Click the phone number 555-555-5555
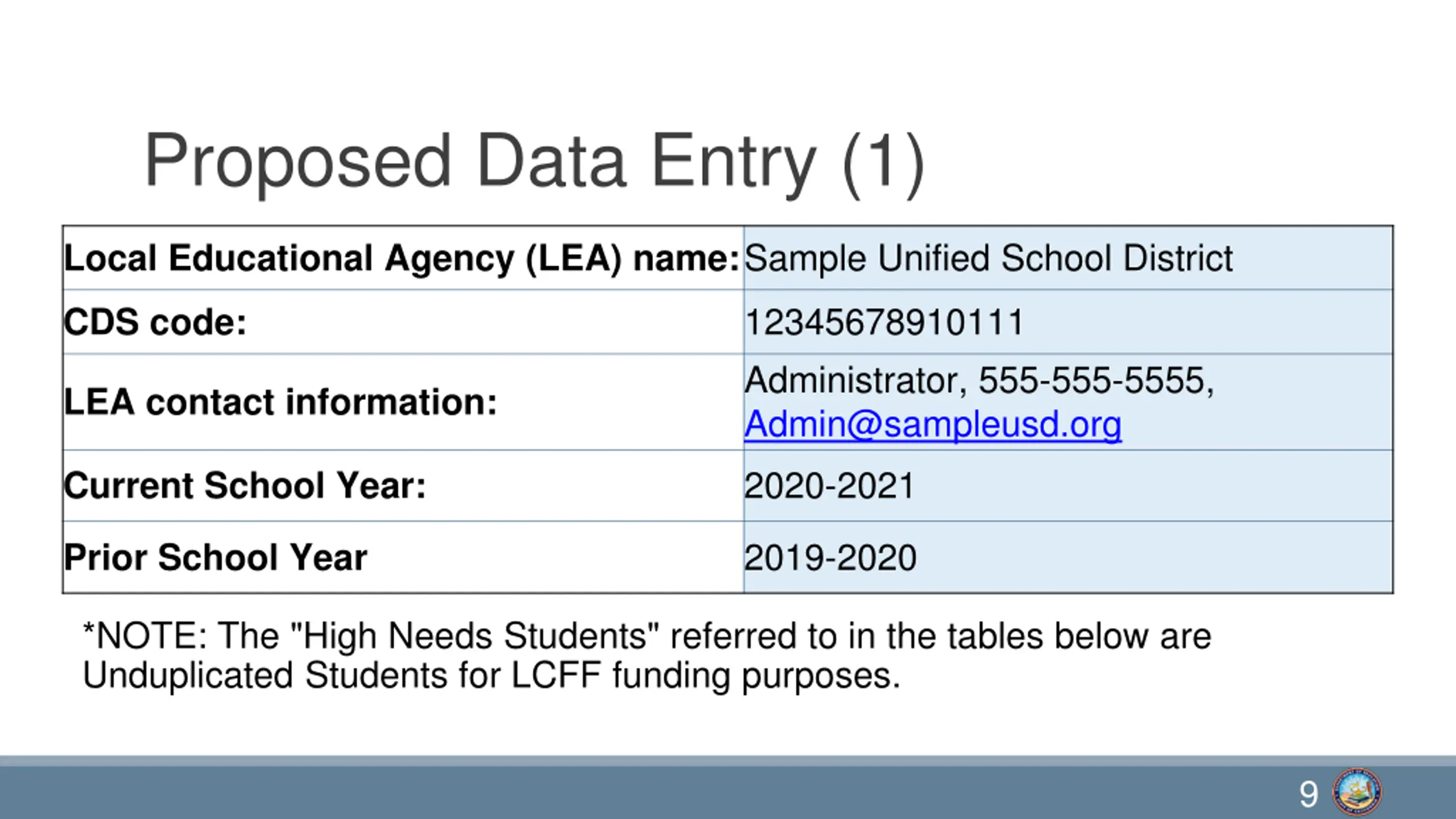 (1092, 380)
